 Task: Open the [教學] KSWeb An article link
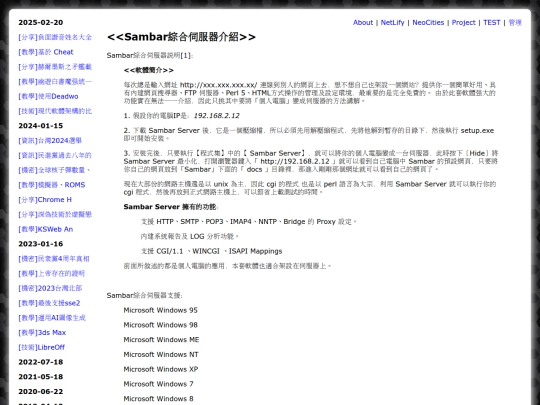click(46, 229)
